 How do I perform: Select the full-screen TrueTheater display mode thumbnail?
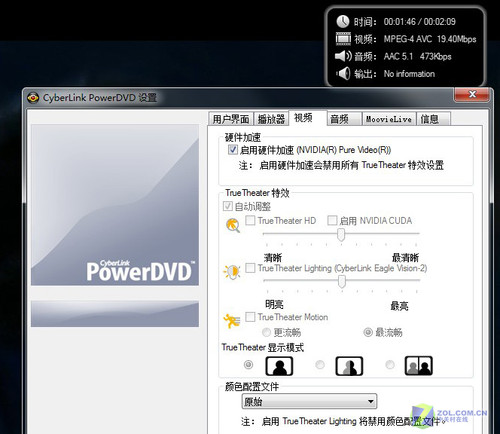pos(279,366)
